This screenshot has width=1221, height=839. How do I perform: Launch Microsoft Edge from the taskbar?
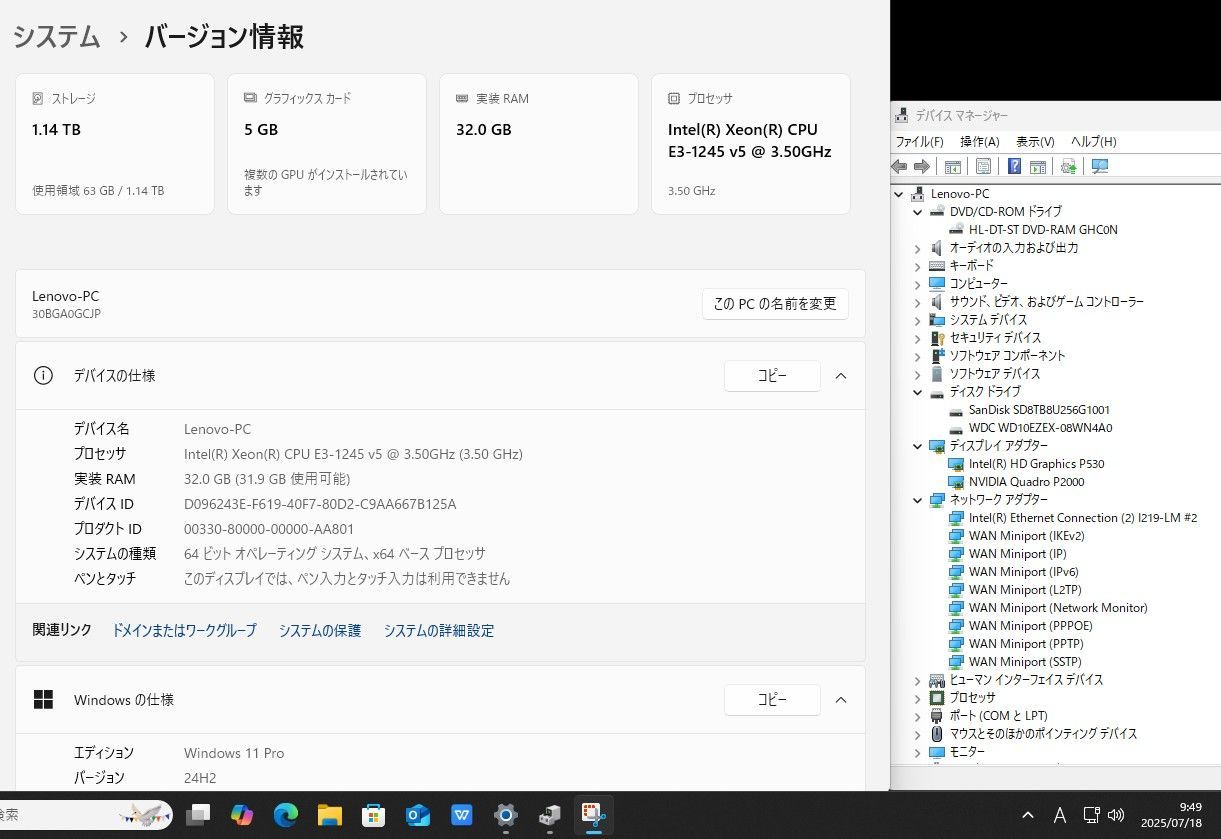286,816
